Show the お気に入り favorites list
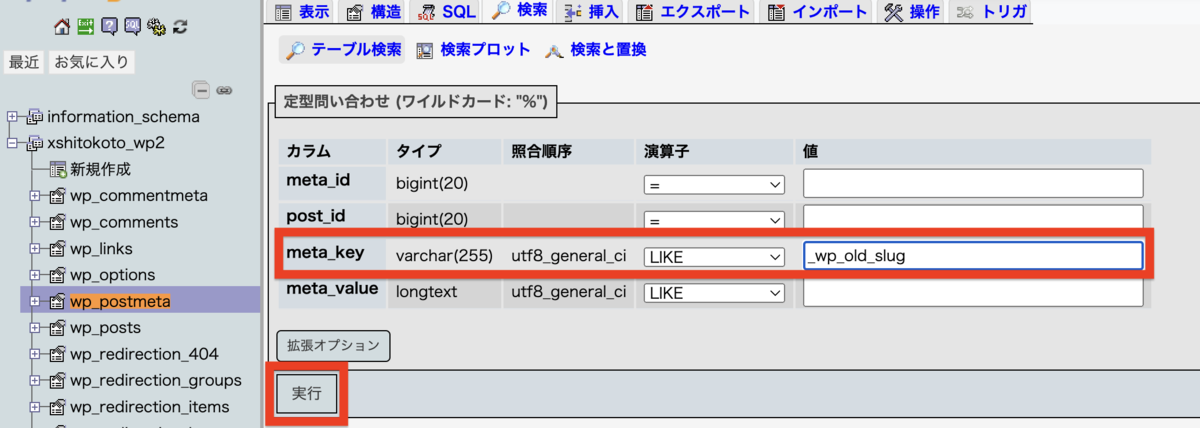Screen dimensions: 1200x428 [92, 62]
